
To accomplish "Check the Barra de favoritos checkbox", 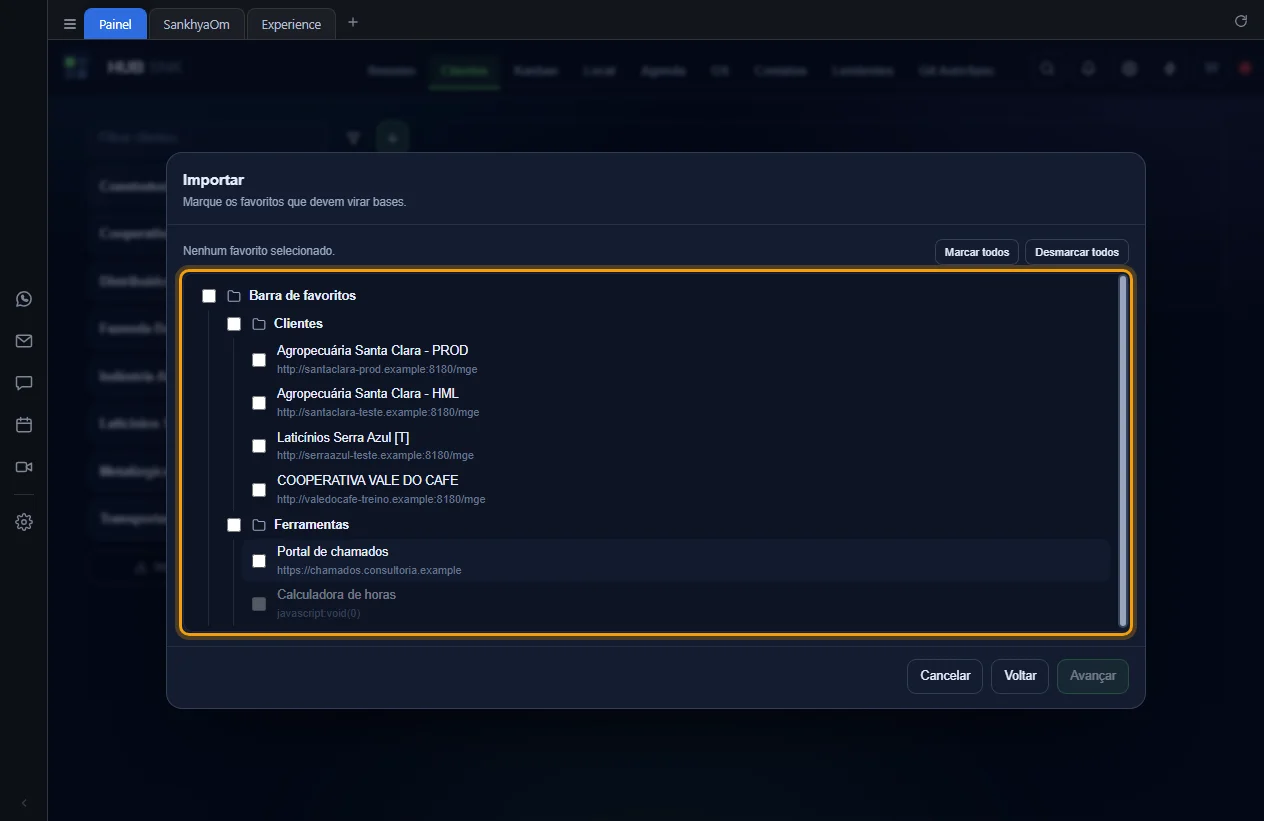I will tap(209, 296).
